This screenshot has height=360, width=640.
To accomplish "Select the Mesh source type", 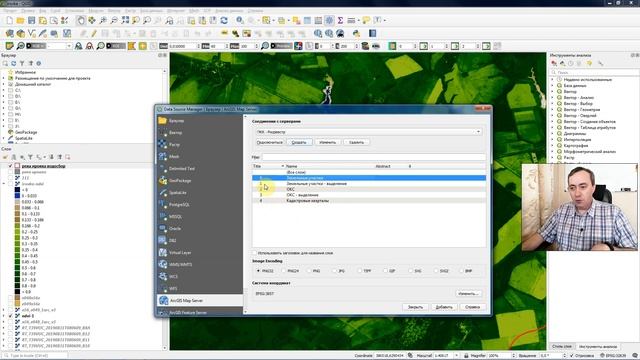I will pos(200,156).
